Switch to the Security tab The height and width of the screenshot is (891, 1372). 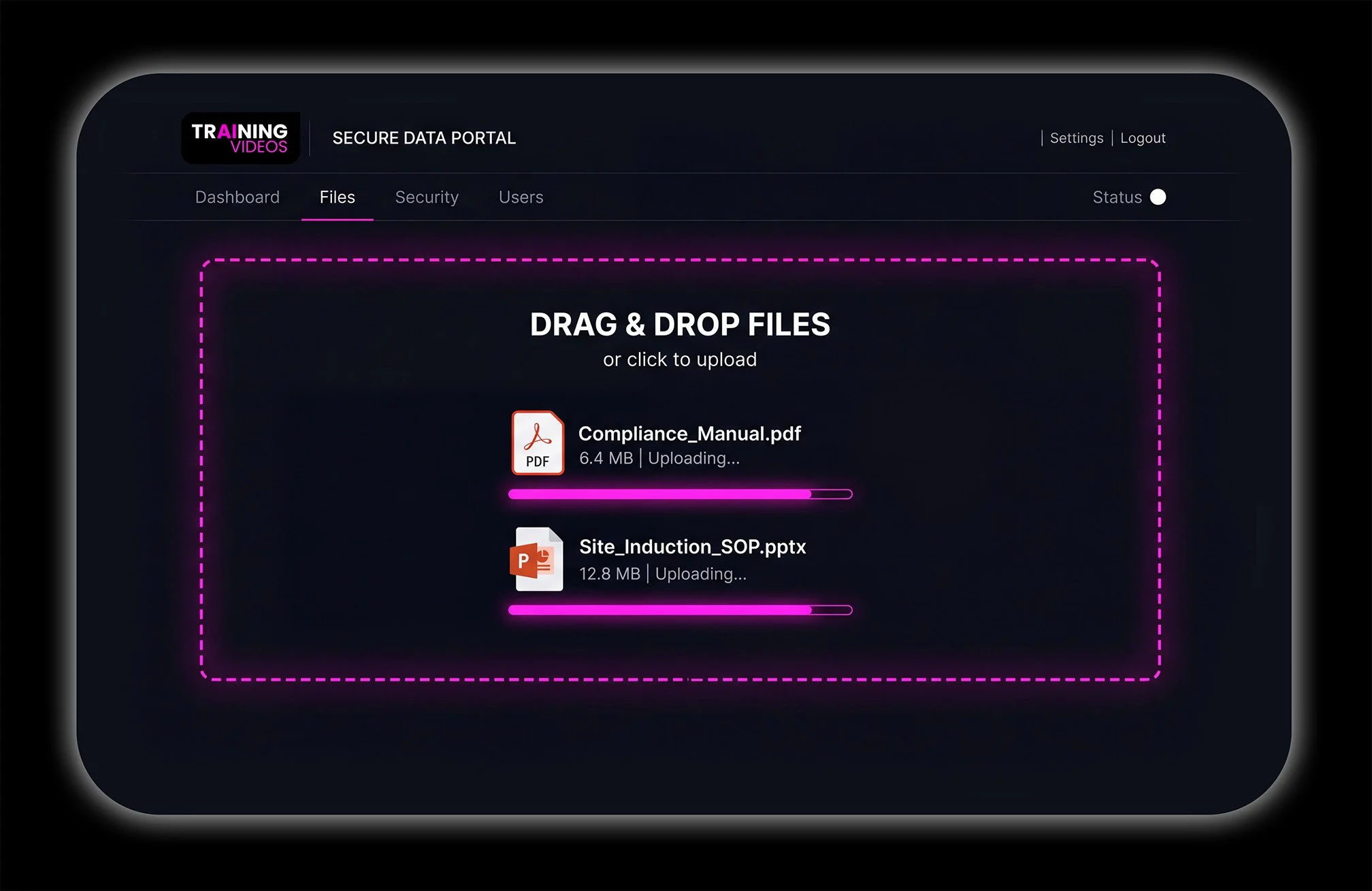click(427, 197)
